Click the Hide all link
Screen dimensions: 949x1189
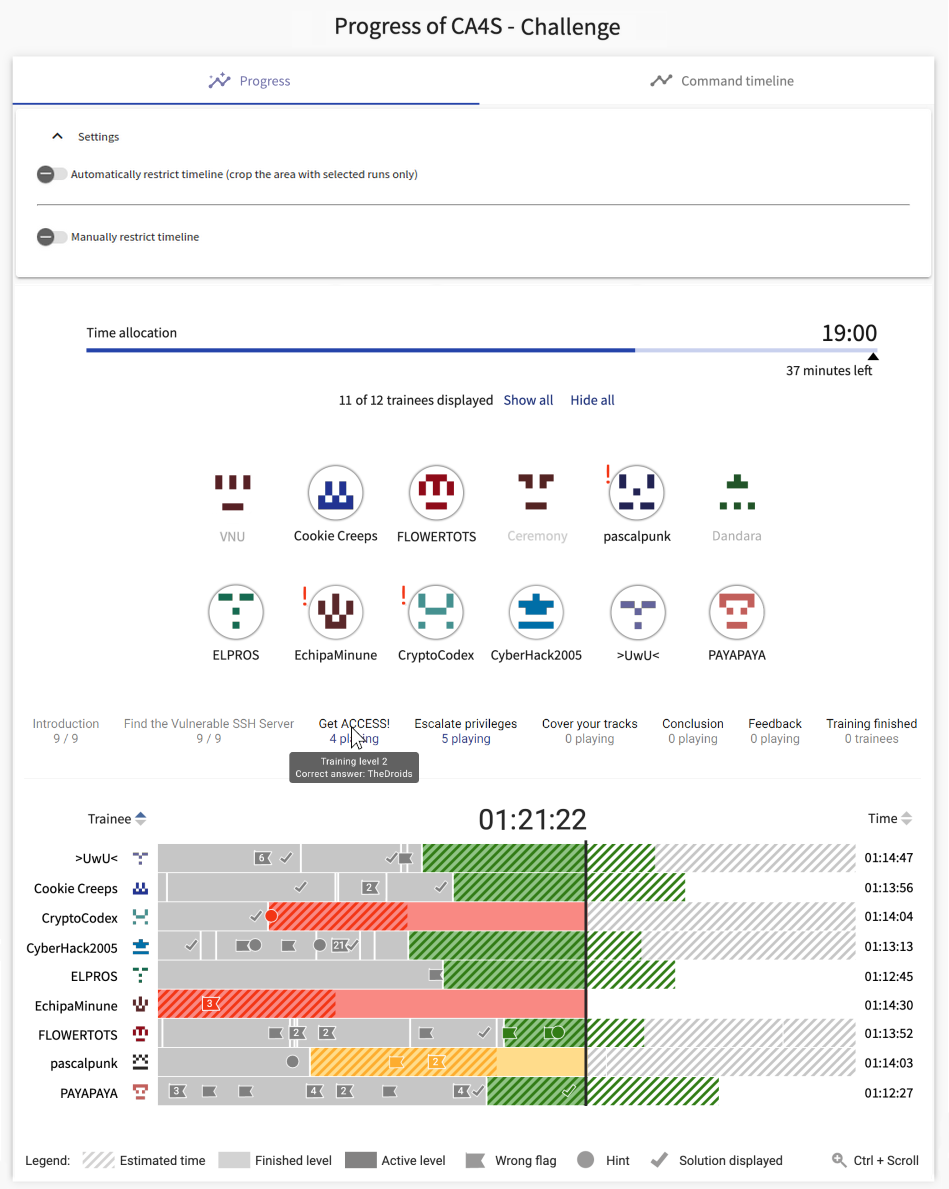click(x=592, y=400)
